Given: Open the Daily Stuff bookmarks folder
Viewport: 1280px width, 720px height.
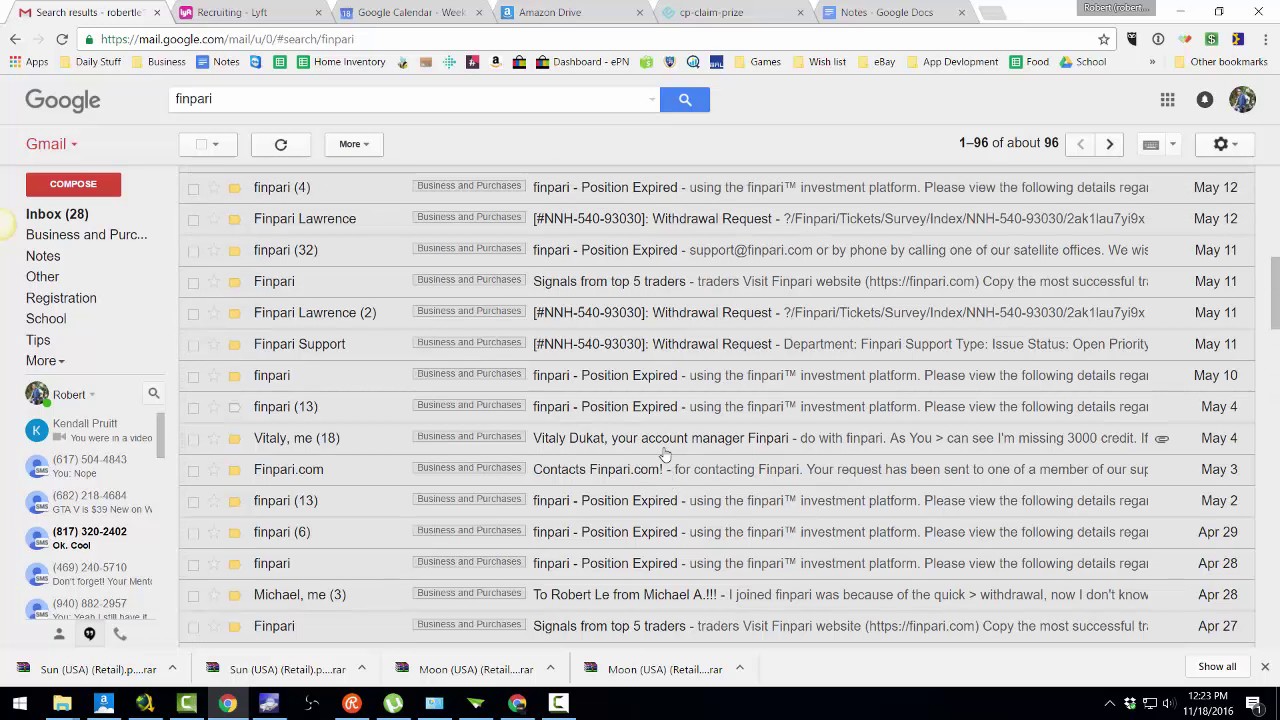Looking at the screenshot, I should 90,62.
